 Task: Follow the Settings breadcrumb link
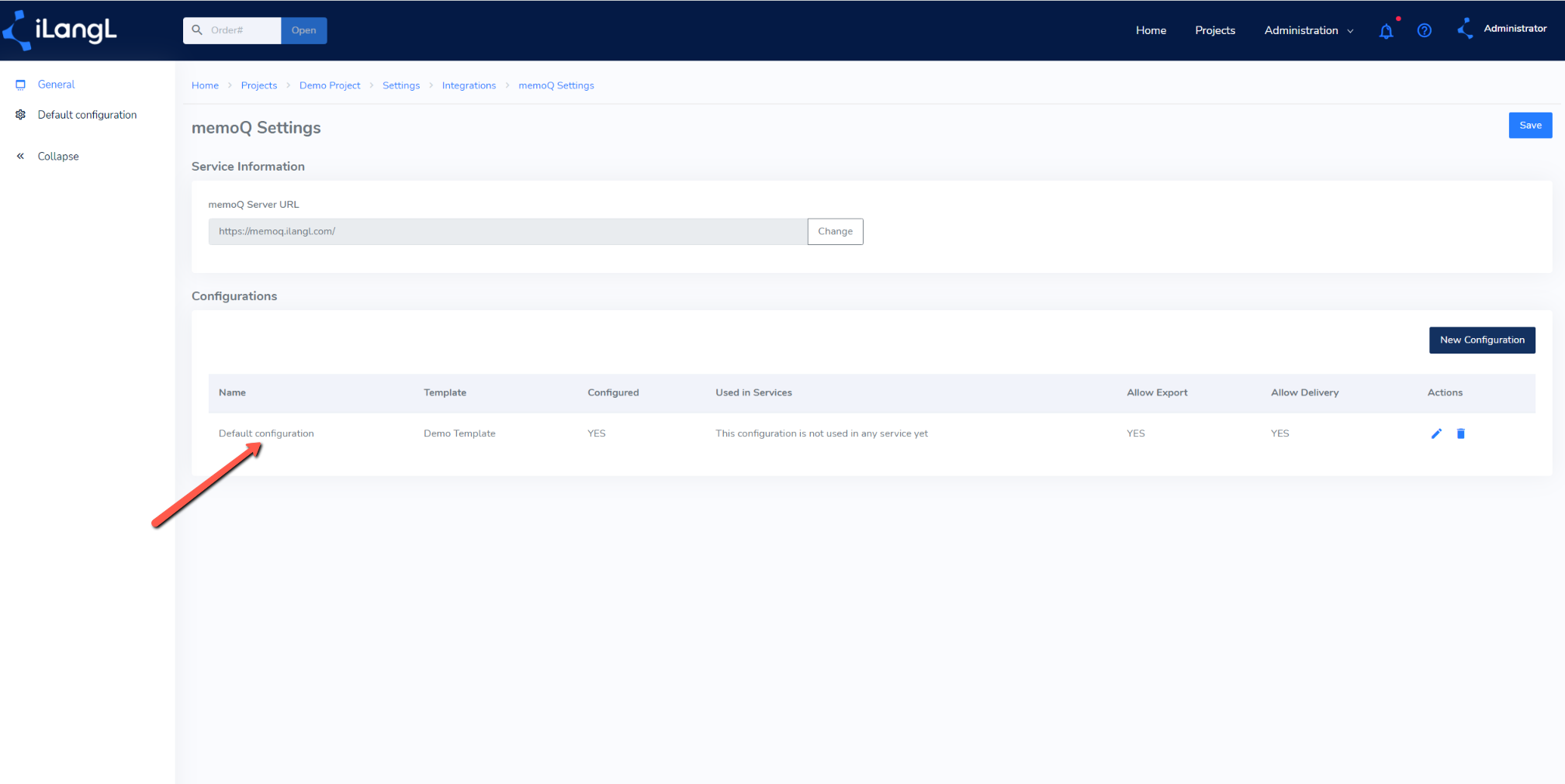click(x=400, y=85)
